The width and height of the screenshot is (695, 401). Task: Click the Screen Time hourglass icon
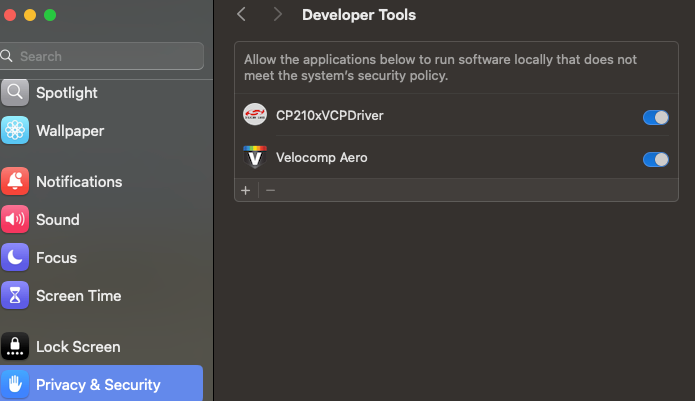click(x=15, y=296)
